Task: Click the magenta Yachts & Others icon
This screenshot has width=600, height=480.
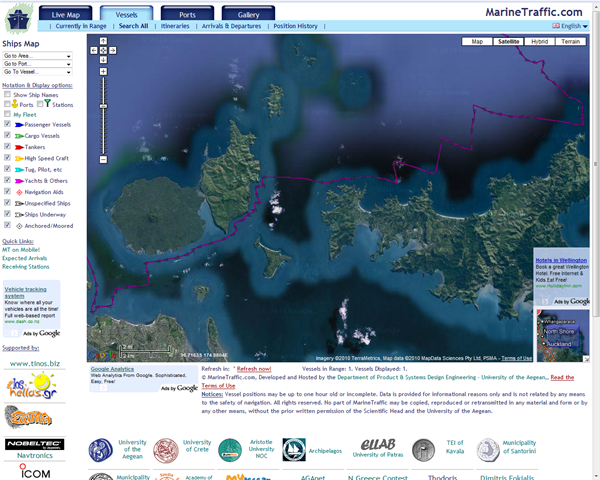Action: [x=19, y=181]
